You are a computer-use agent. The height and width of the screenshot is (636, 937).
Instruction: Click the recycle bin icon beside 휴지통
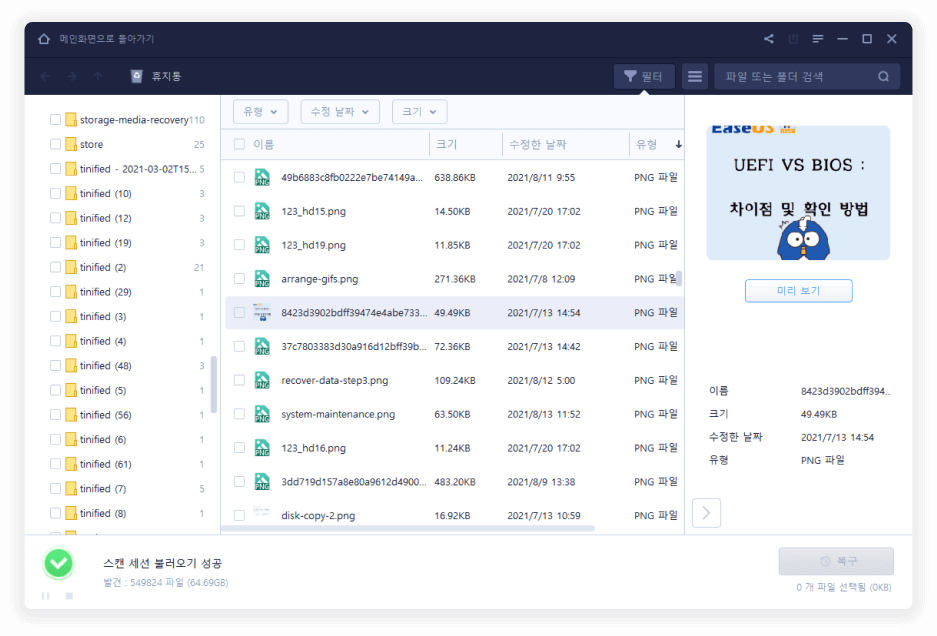(x=136, y=77)
